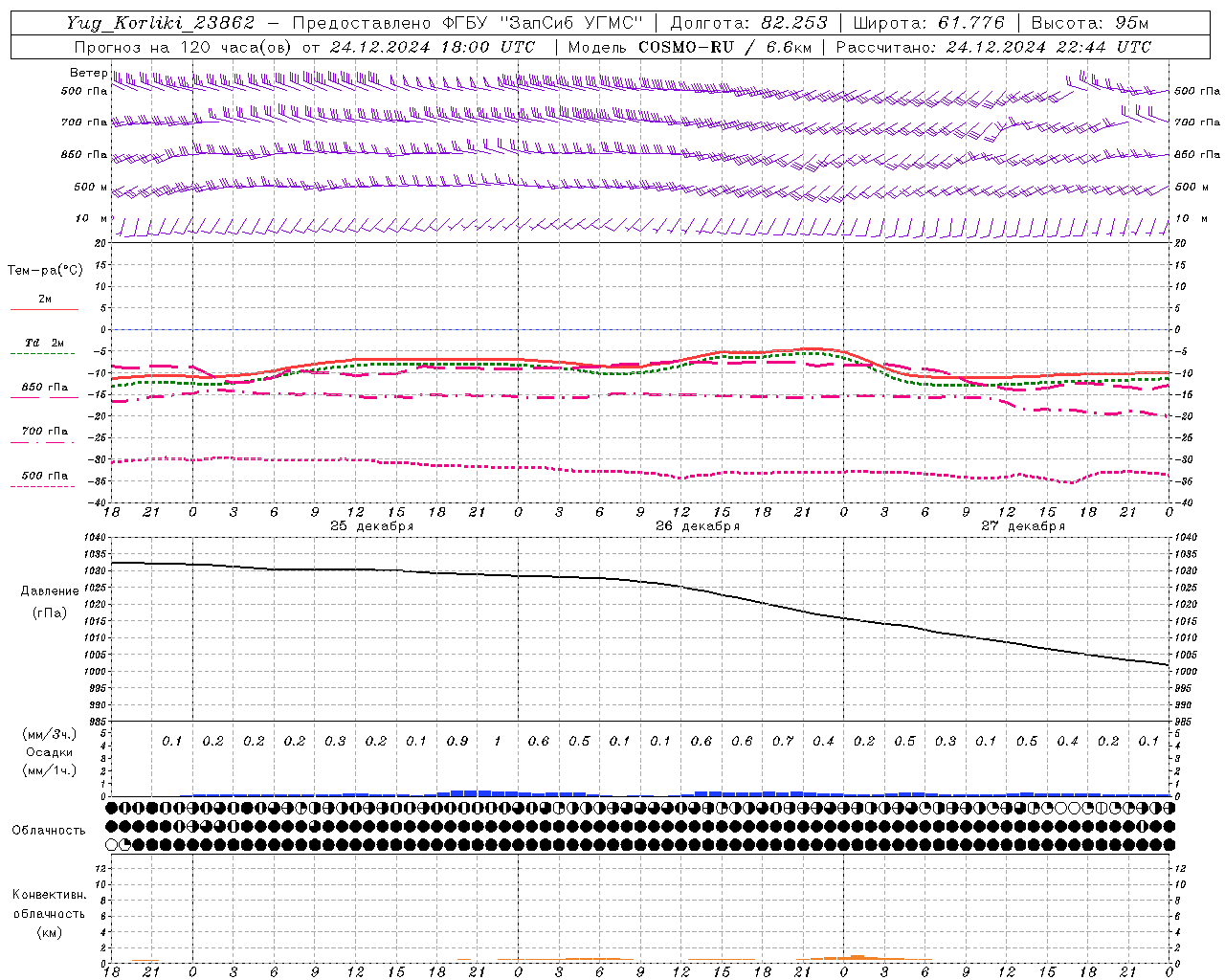Click the 2м temperature legend entry
Image resolution: width=1225 pixels, height=980 pixels.
[45, 300]
